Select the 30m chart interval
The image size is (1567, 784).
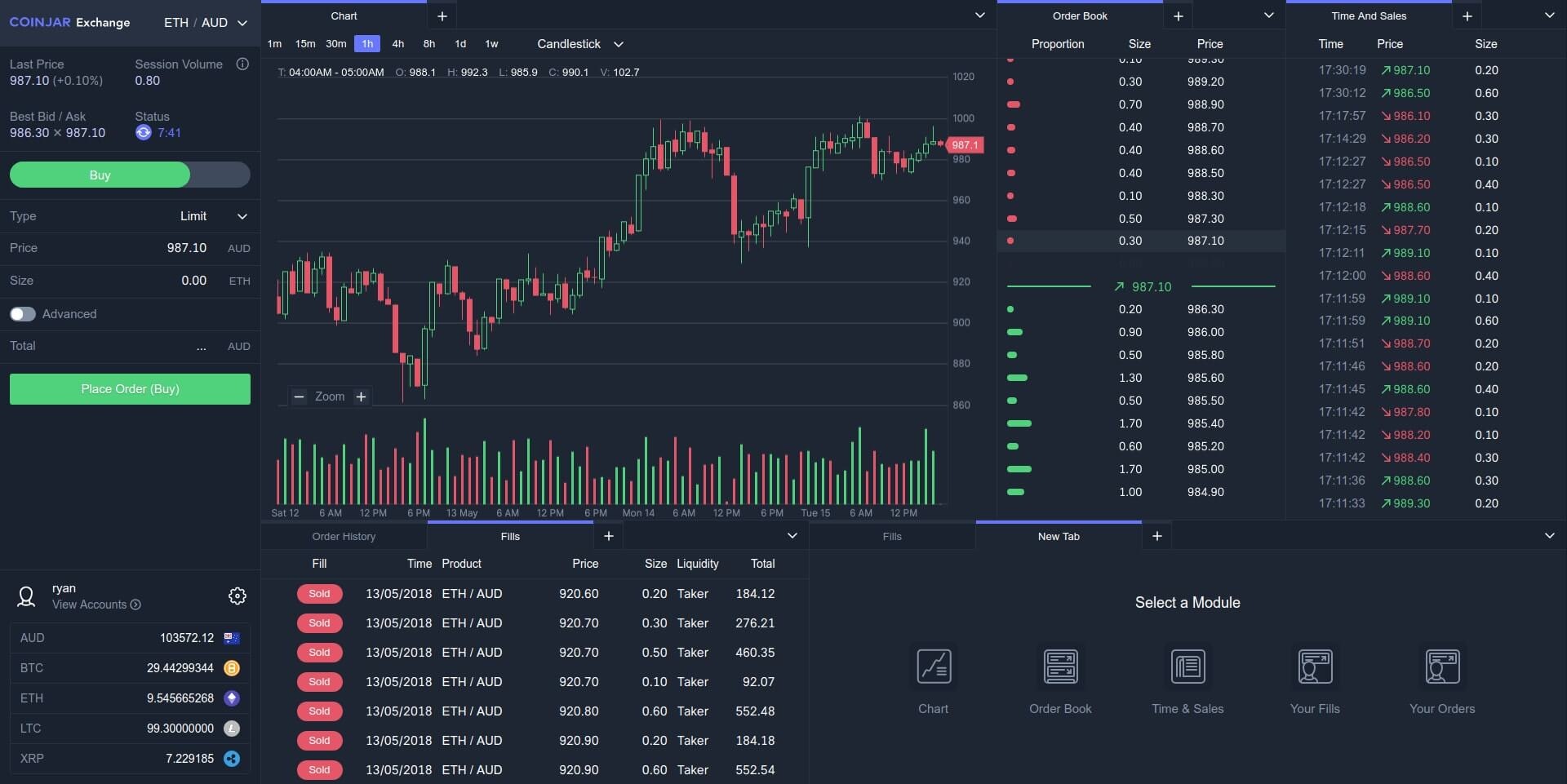pos(336,44)
